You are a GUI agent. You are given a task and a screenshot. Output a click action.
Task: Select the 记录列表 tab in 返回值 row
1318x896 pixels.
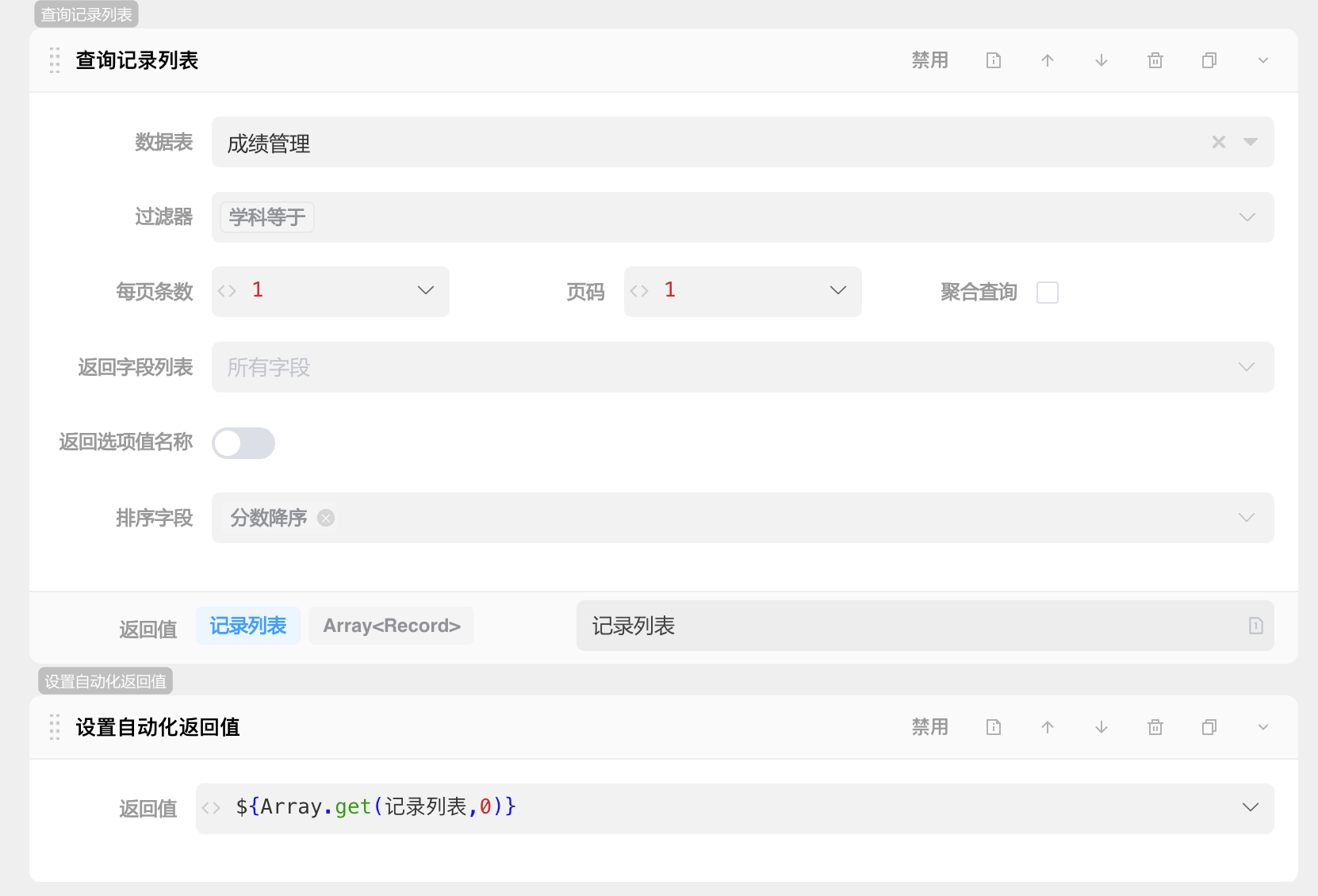(248, 626)
